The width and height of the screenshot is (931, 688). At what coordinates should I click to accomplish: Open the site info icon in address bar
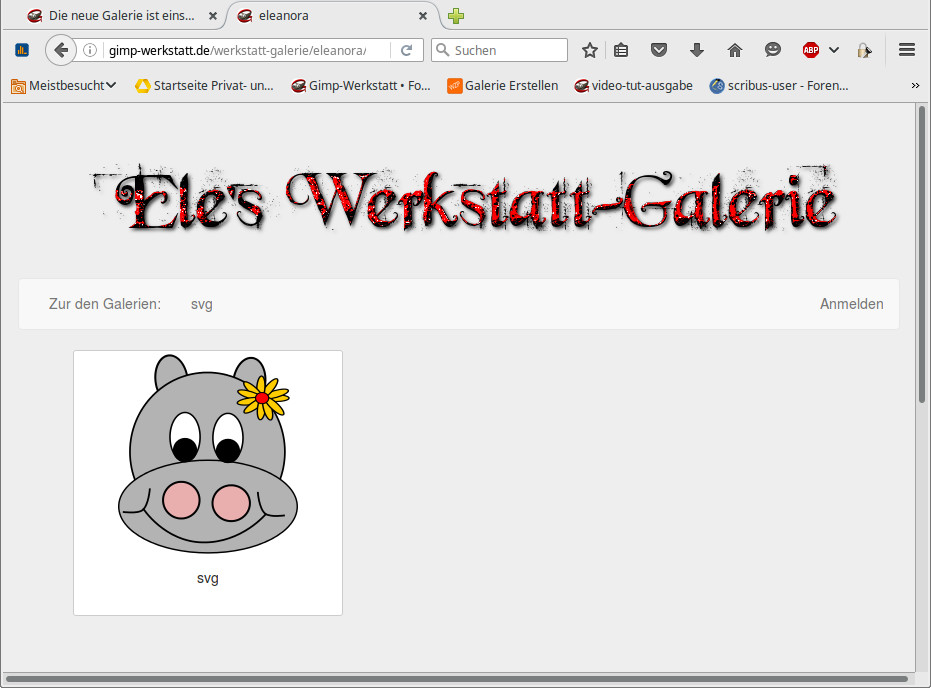(x=90, y=50)
